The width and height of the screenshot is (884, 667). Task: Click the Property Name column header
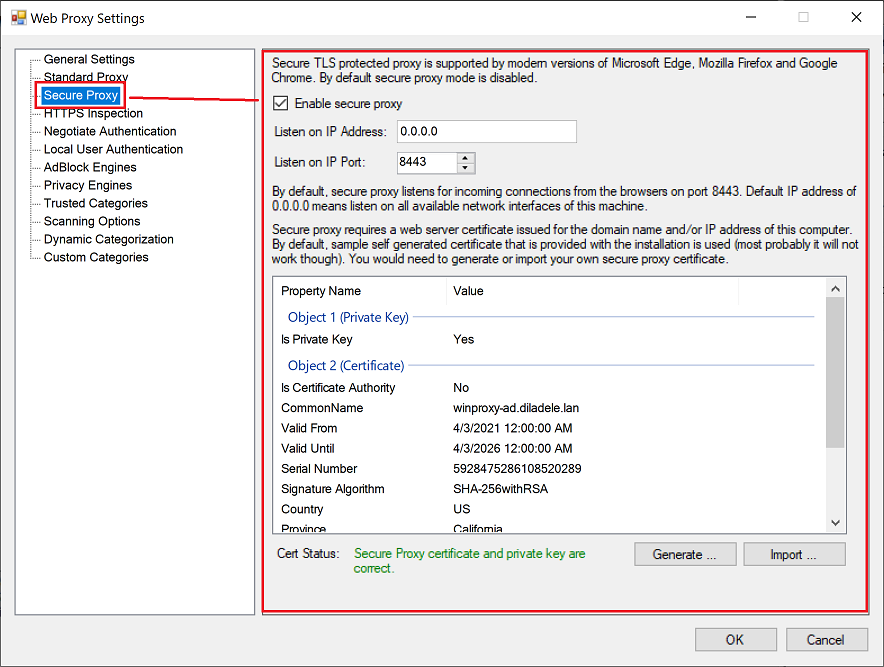[361, 291]
